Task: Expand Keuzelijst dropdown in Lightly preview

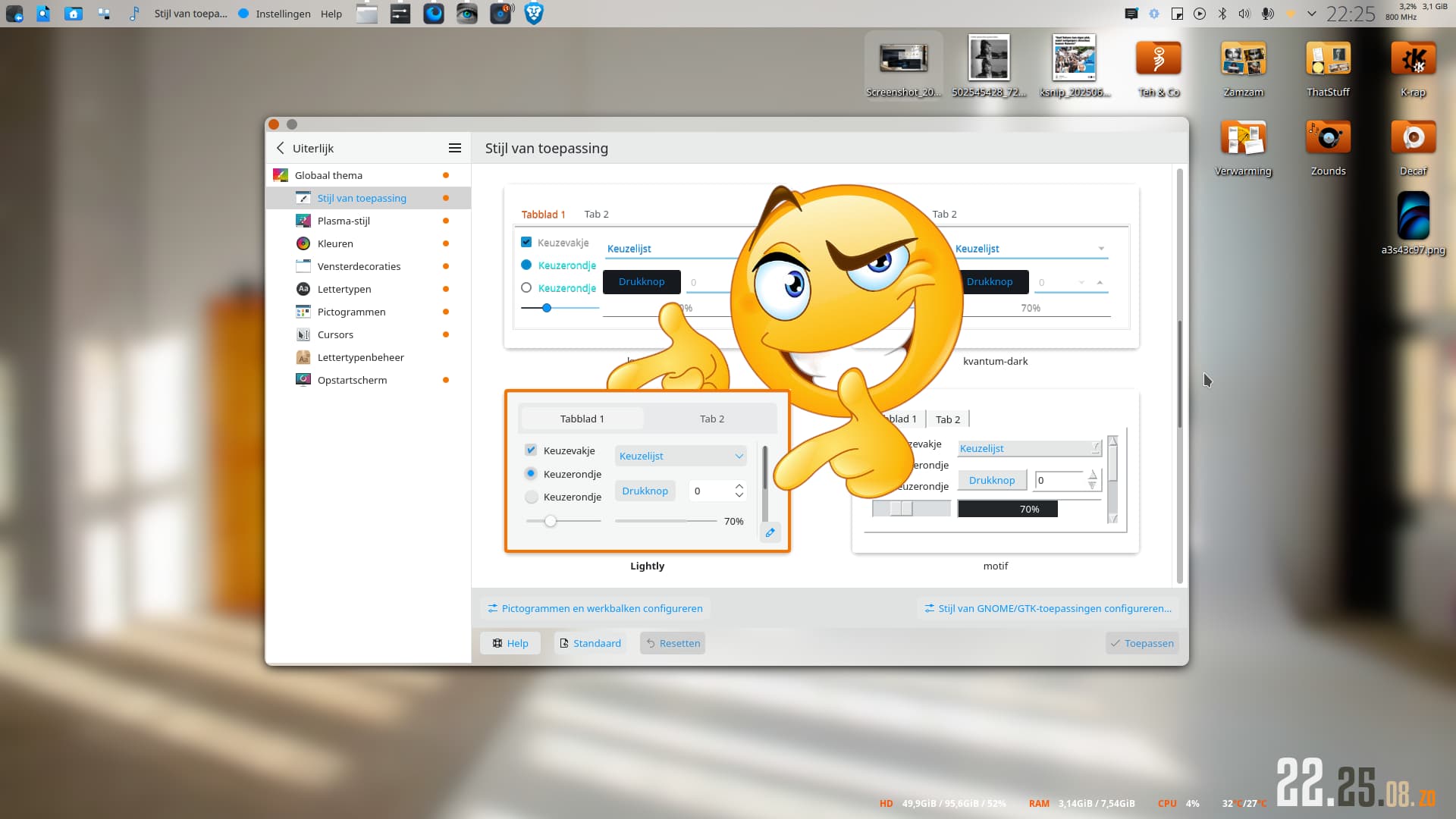Action: (681, 456)
